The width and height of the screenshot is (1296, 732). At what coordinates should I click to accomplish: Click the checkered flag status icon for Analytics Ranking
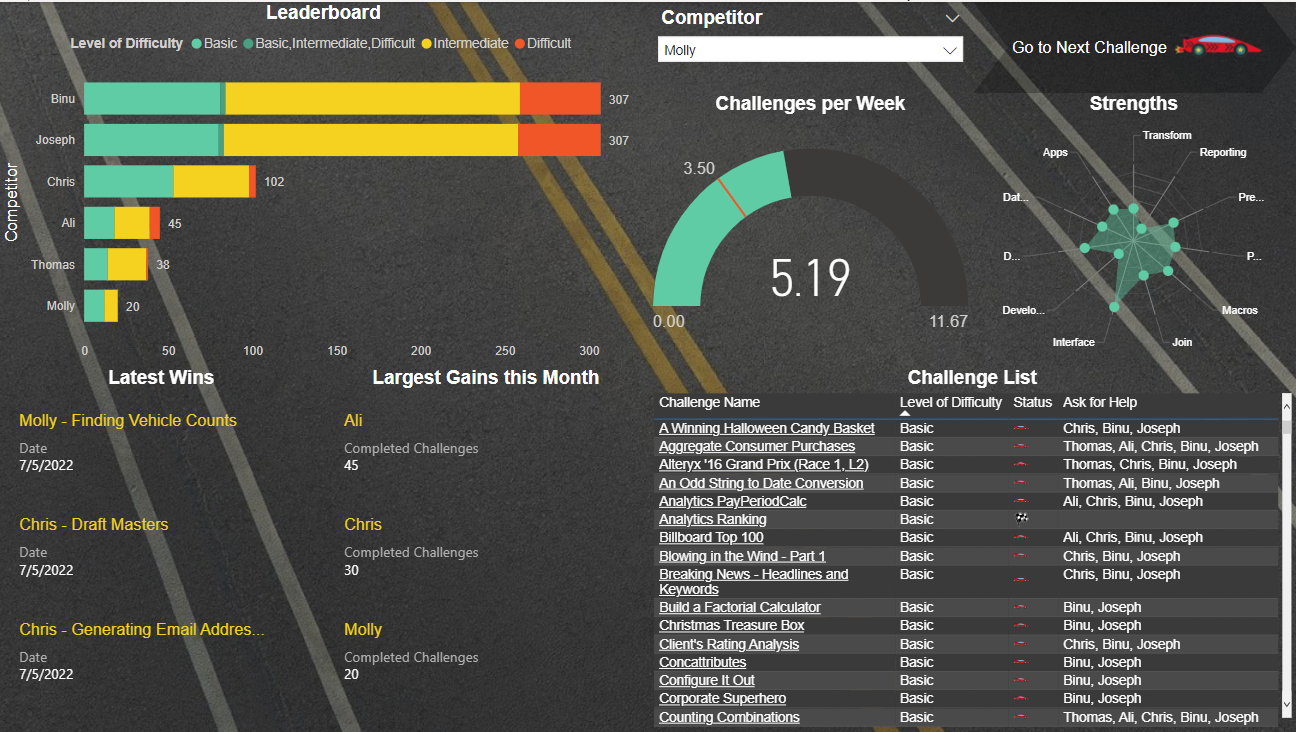(1022, 518)
